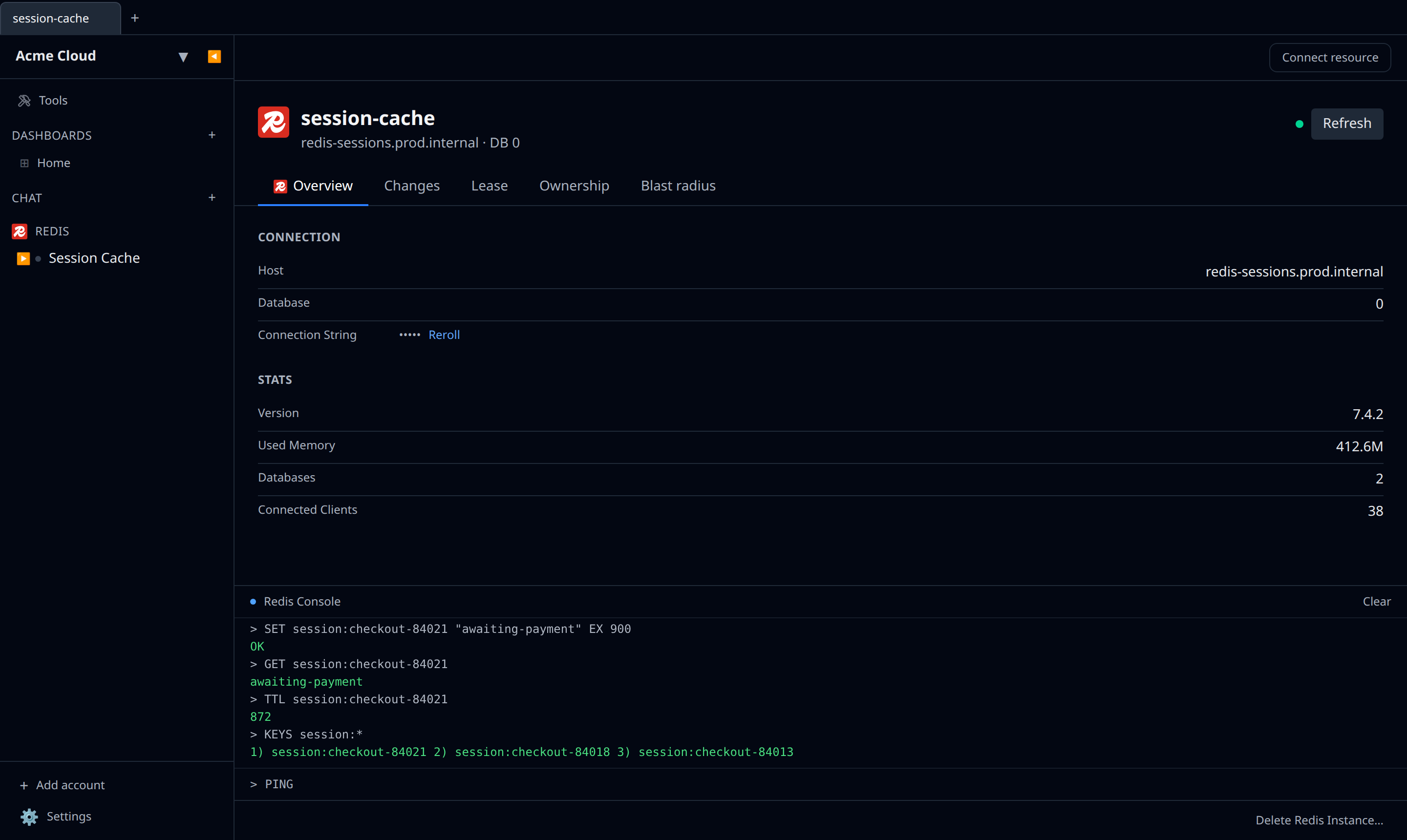Click the DASHBOARDS section header
Screen dimensions: 1407x840
pyautogui.click(x=51, y=135)
